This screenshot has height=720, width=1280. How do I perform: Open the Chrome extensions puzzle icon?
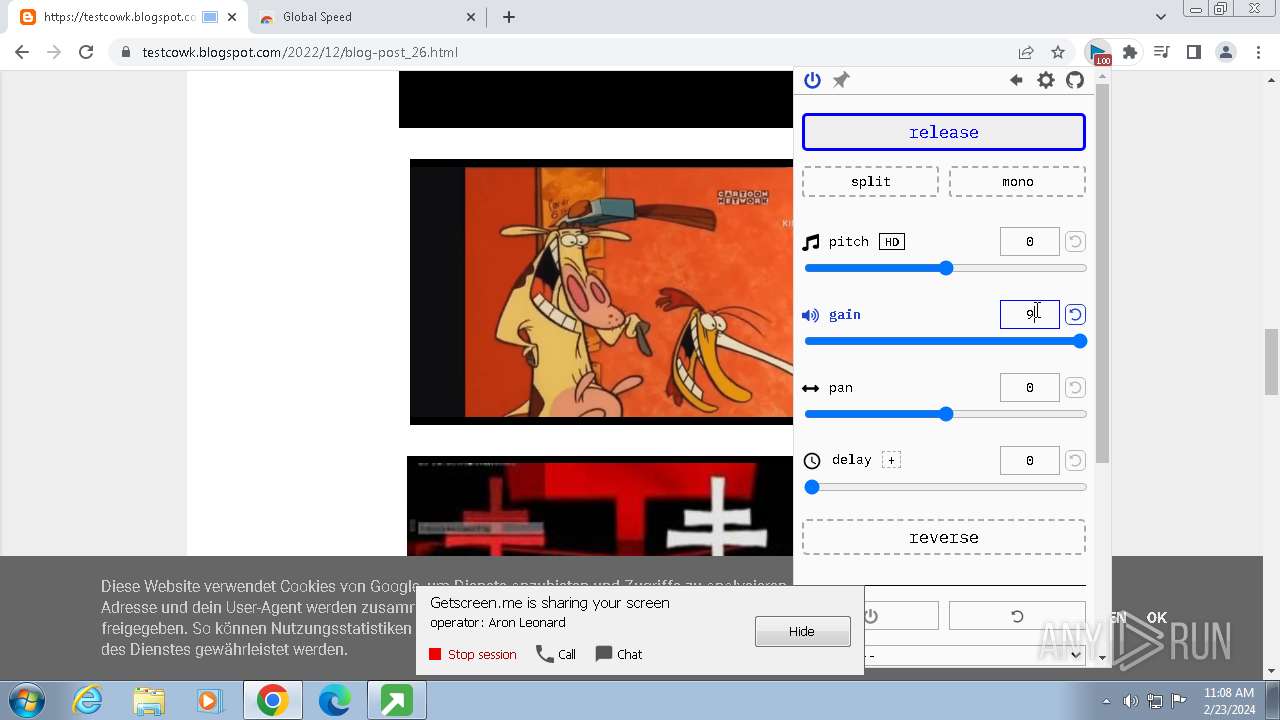[1130, 52]
